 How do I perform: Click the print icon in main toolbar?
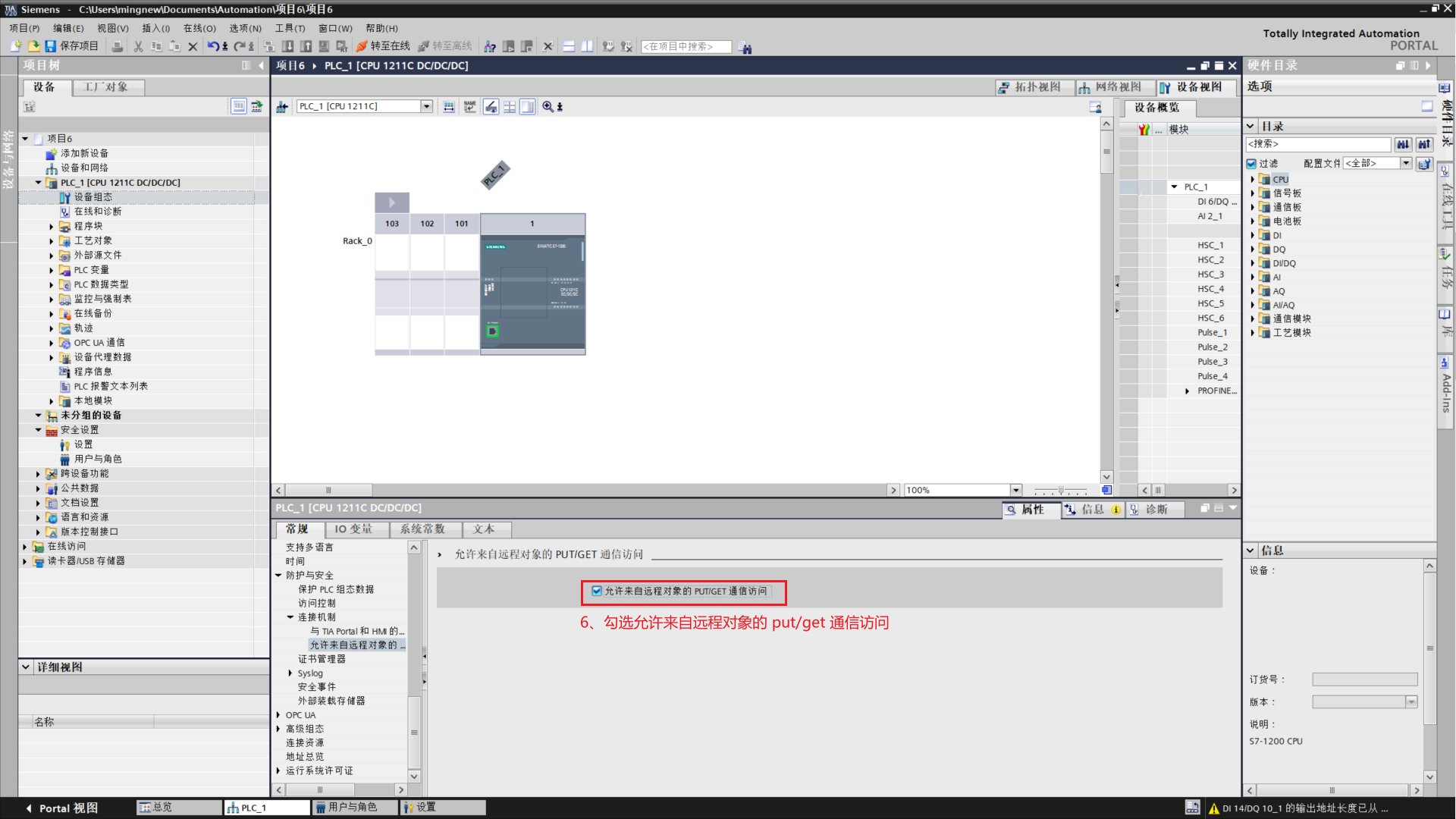(118, 46)
